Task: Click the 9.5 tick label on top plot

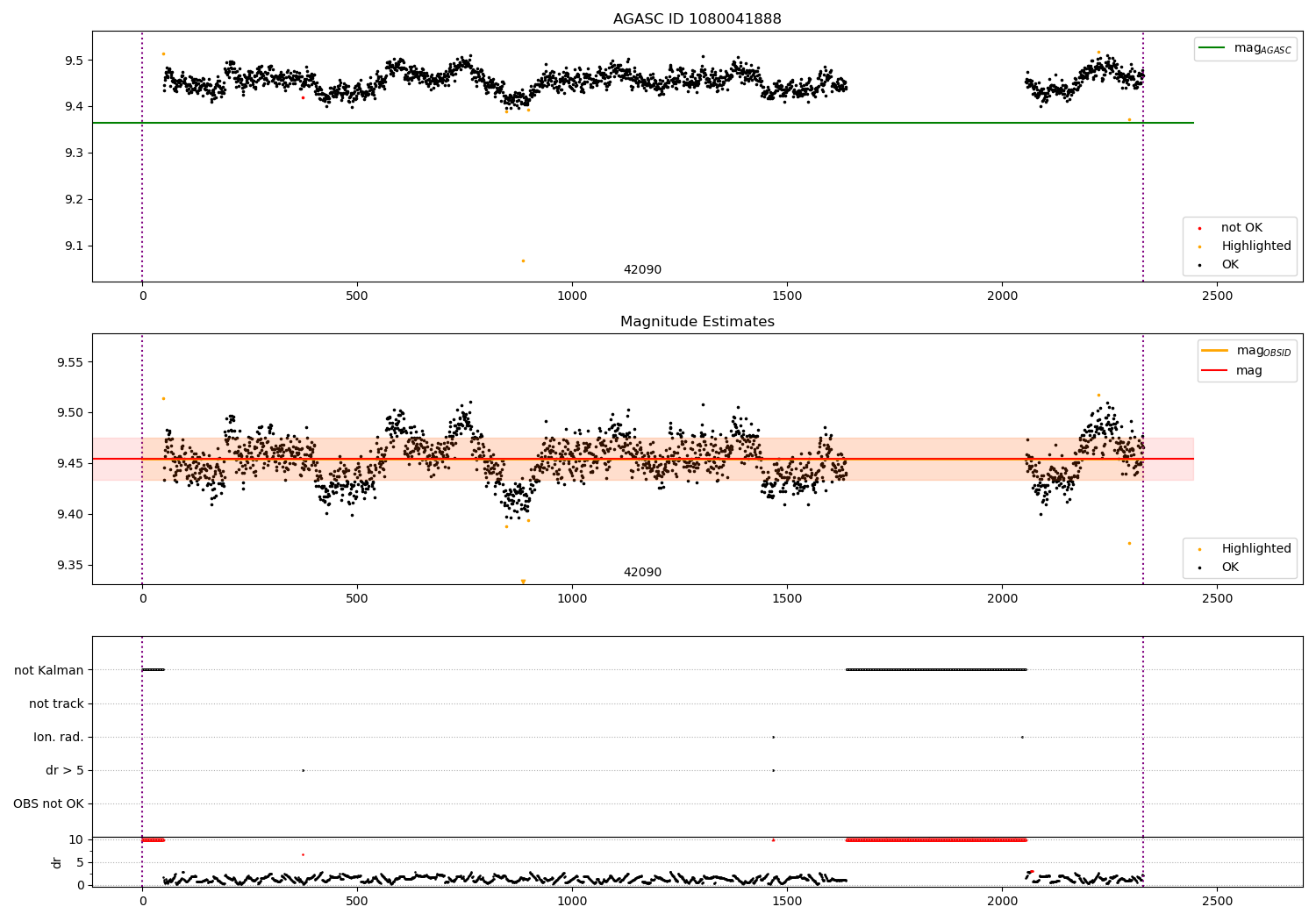Action: (73, 61)
